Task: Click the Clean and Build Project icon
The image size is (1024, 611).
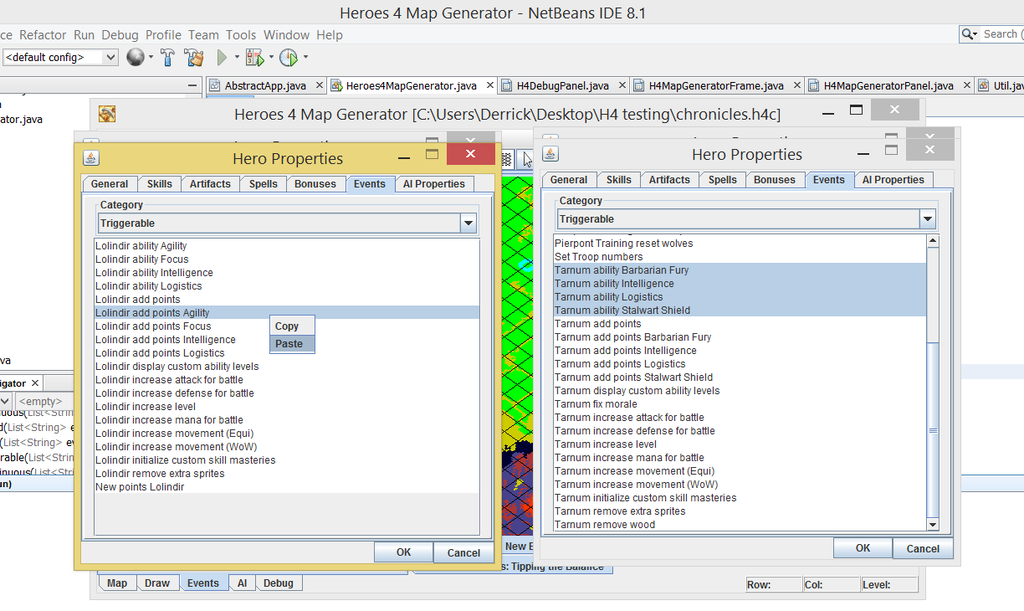Action: tap(194, 57)
